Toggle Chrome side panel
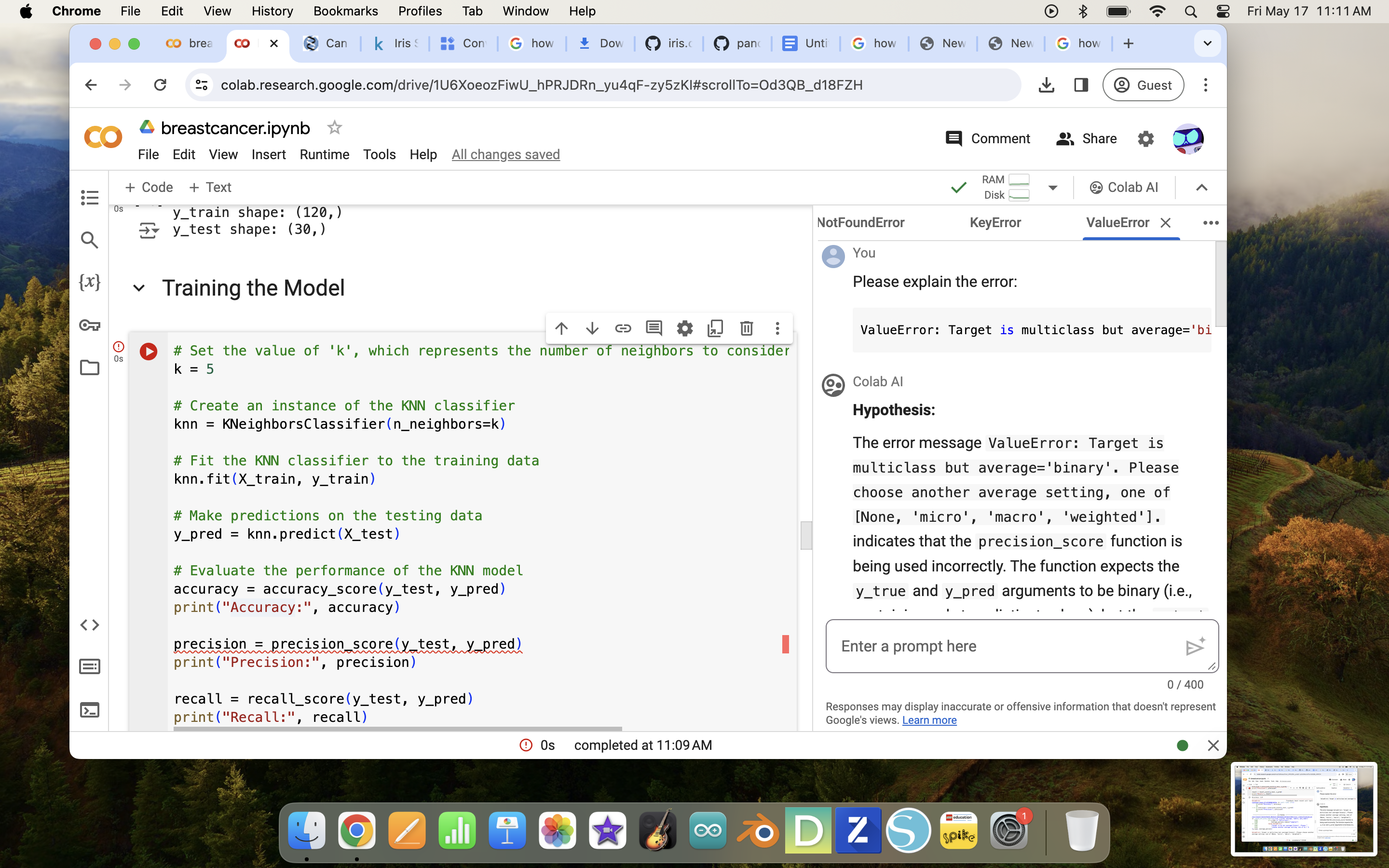 (x=1081, y=85)
